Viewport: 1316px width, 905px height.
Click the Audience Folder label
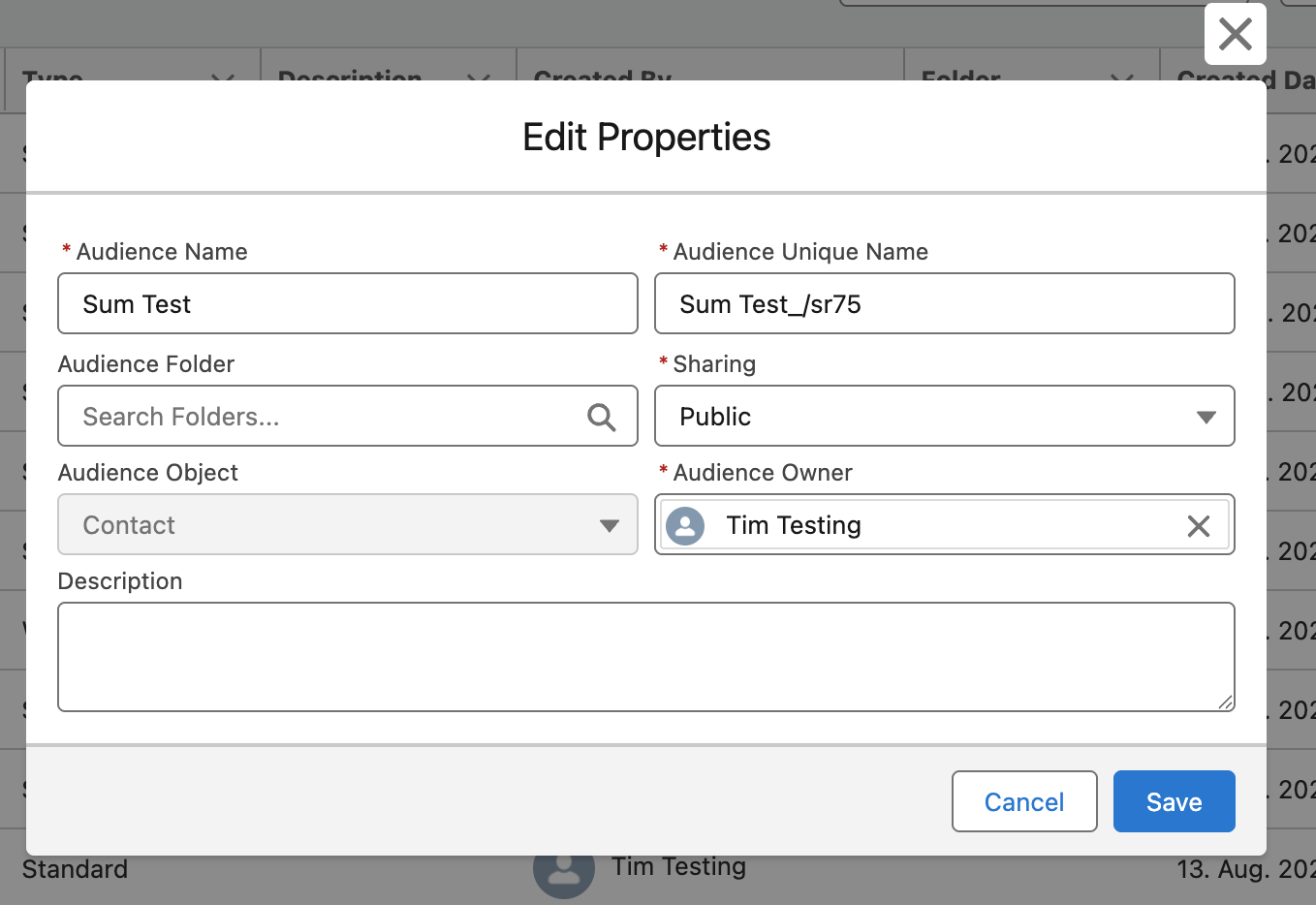click(146, 364)
